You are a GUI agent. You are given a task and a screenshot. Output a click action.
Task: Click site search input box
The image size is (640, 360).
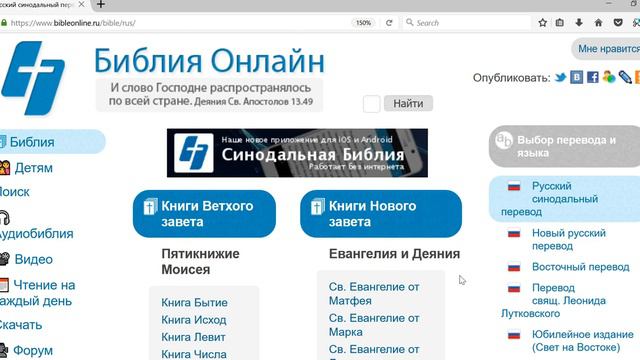coord(371,104)
